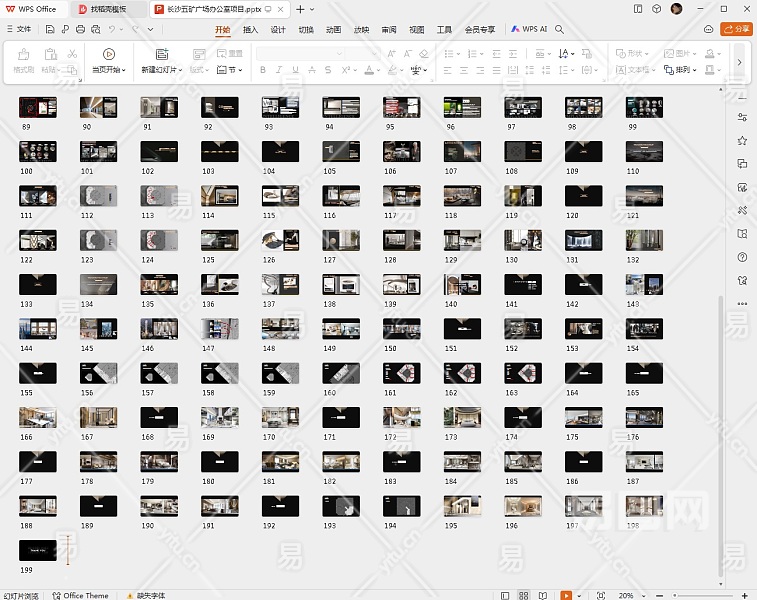Switch to normal view icon in status bar
Image resolution: width=757 pixels, height=600 pixels.
(506, 595)
